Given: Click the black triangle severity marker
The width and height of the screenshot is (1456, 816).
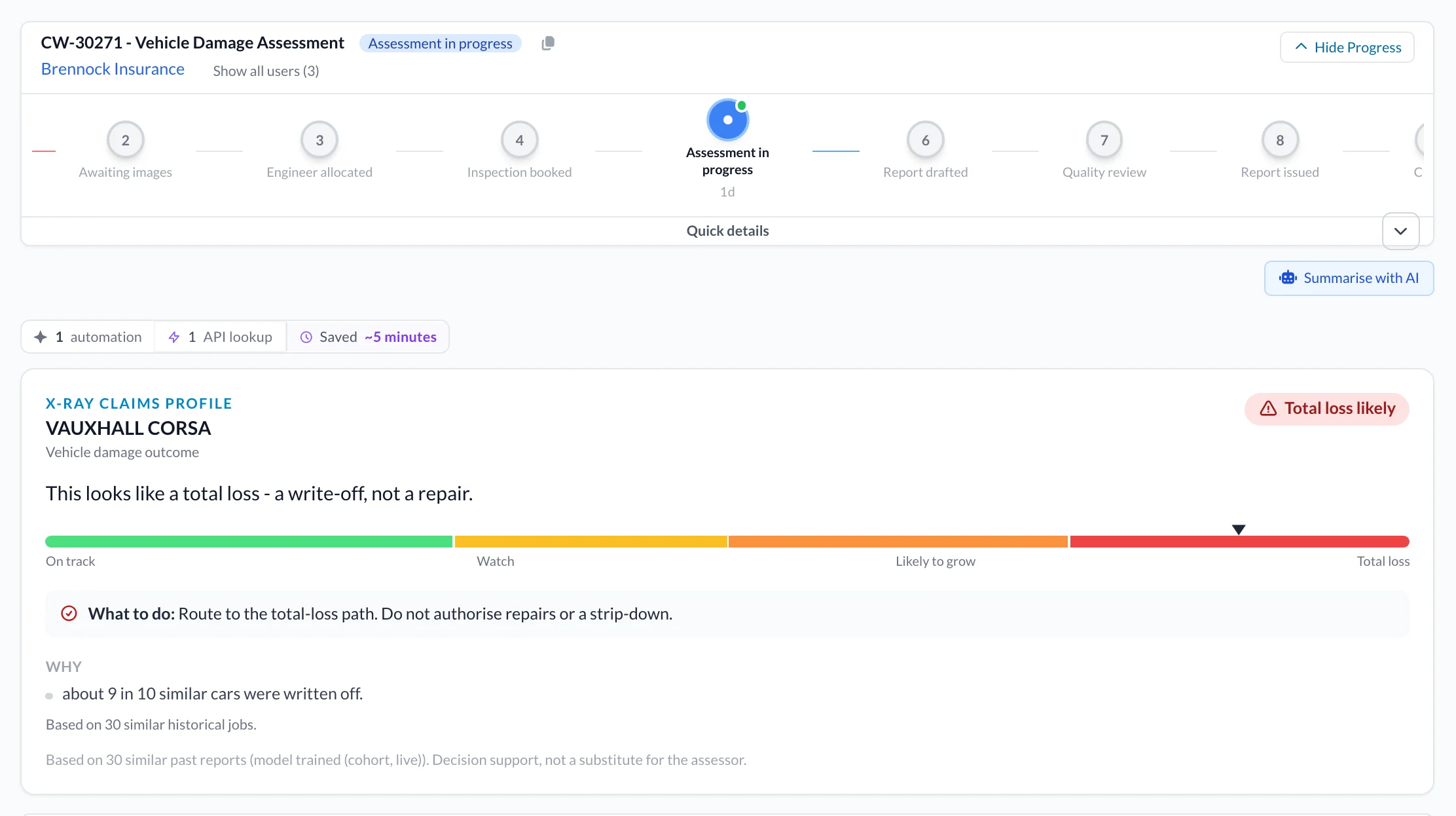Looking at the screenshot, I should [x=1239, y=529].
